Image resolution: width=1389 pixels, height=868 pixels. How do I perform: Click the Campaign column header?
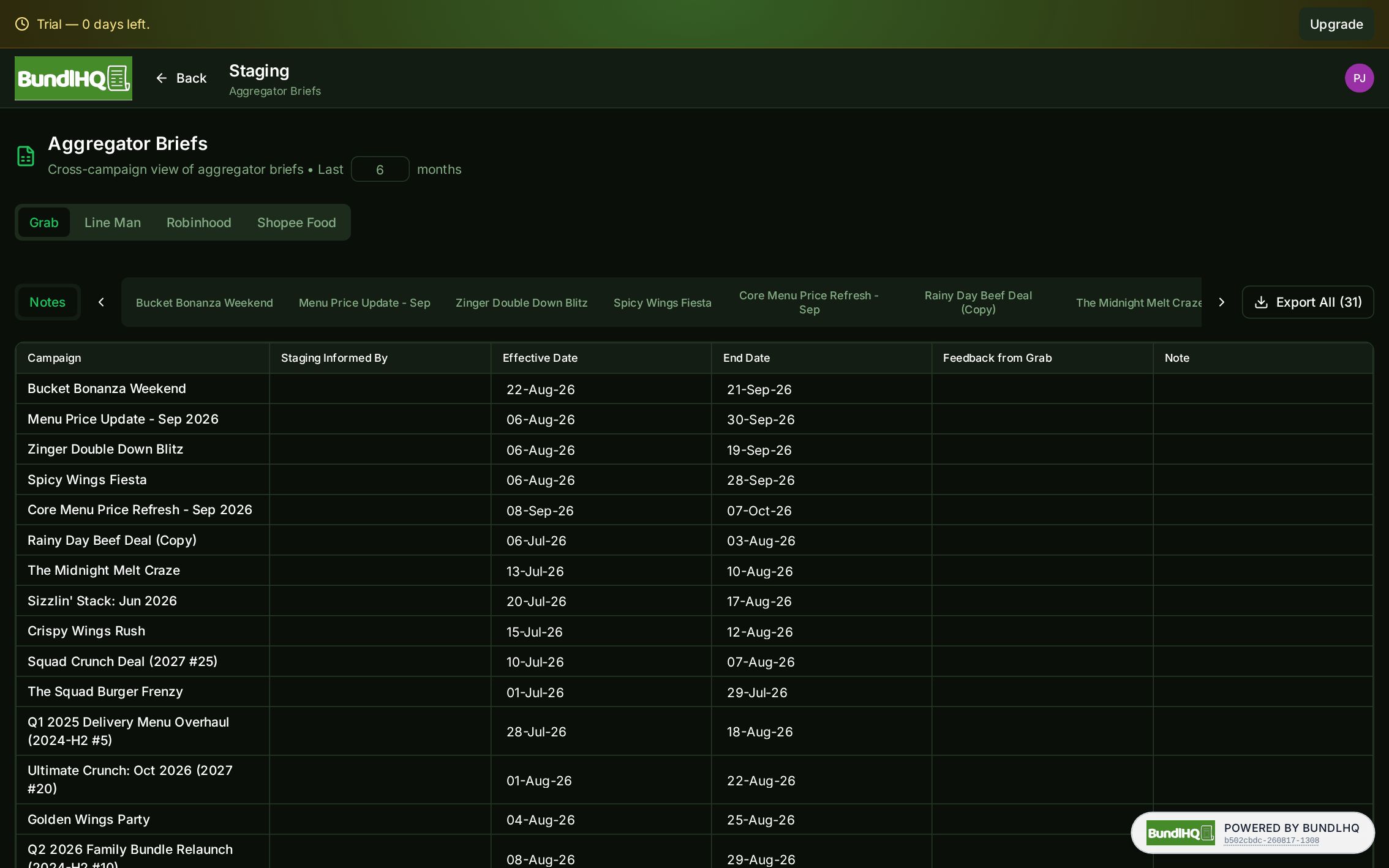tap(143, 358)
